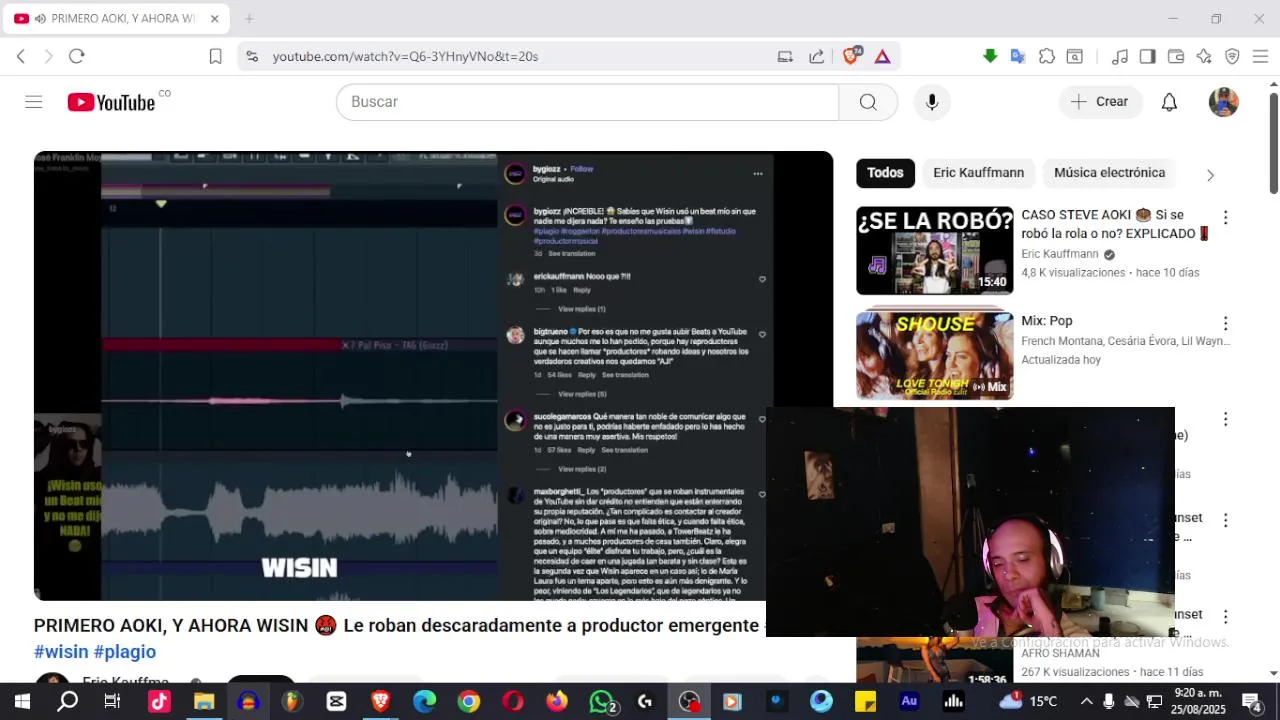Start voice search with the microphone
Viewport: 1280px width, 720px height.
[x=932, y=102]
